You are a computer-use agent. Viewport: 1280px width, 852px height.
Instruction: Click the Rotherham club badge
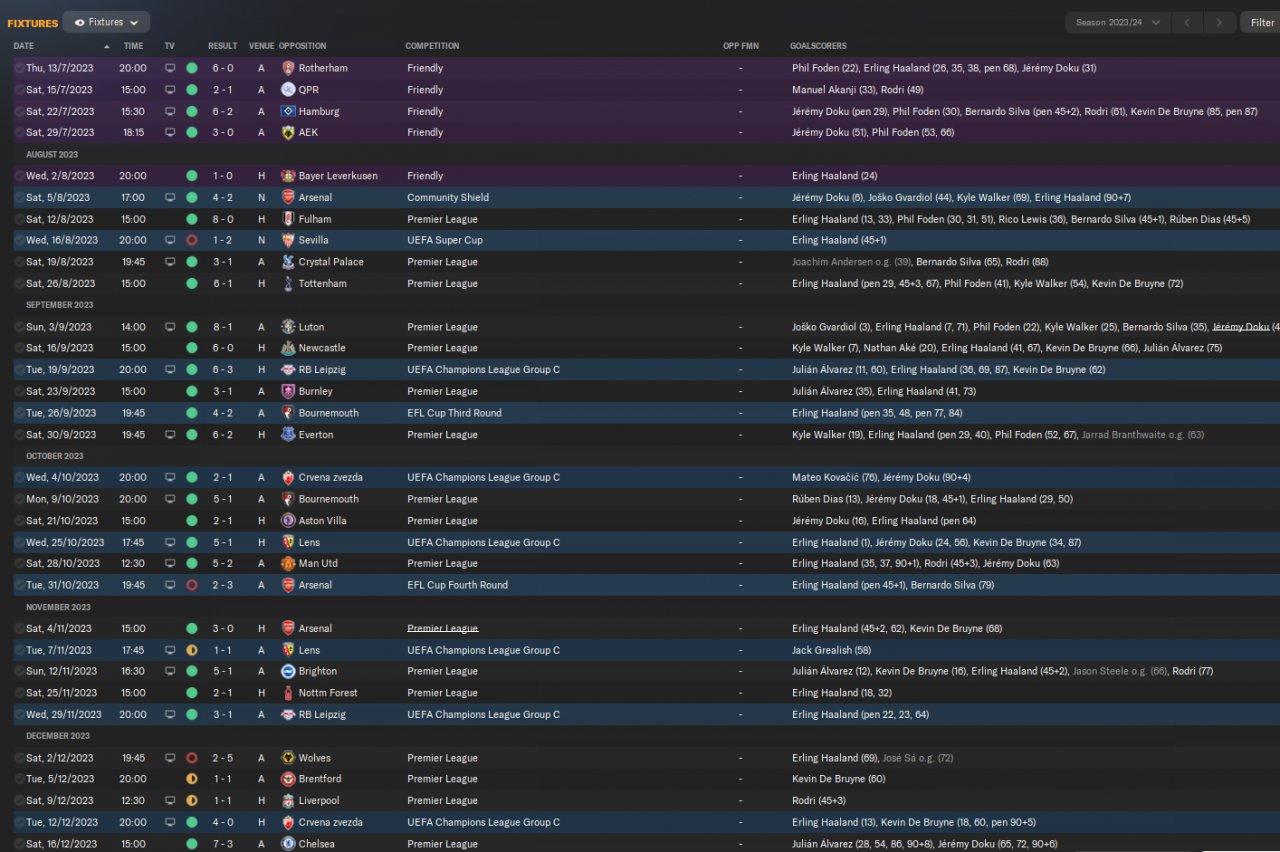pyautogui.click(x=288, y=68)
